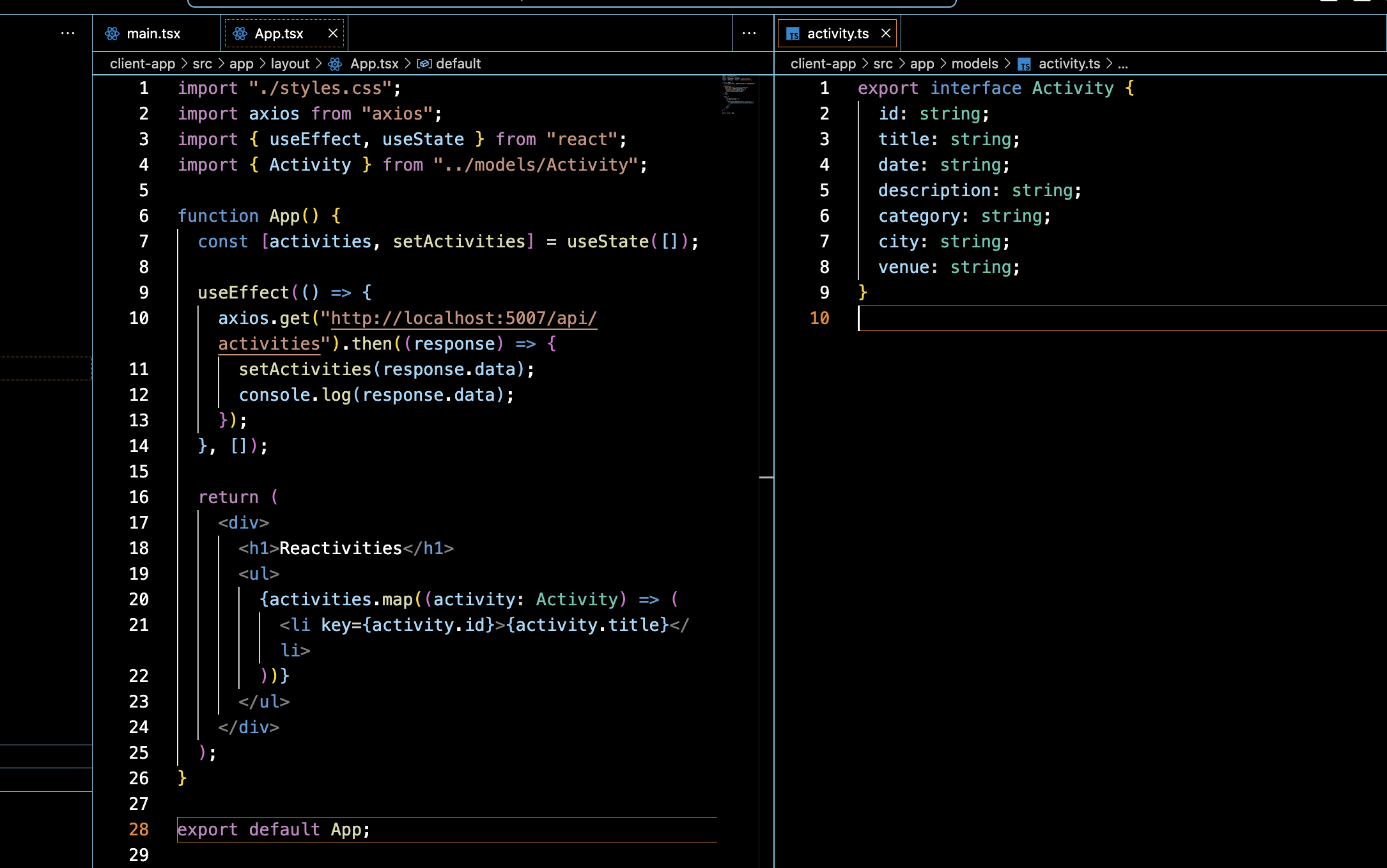
Task: Open the left editor group more actions menu
Action: click(749, 33)
